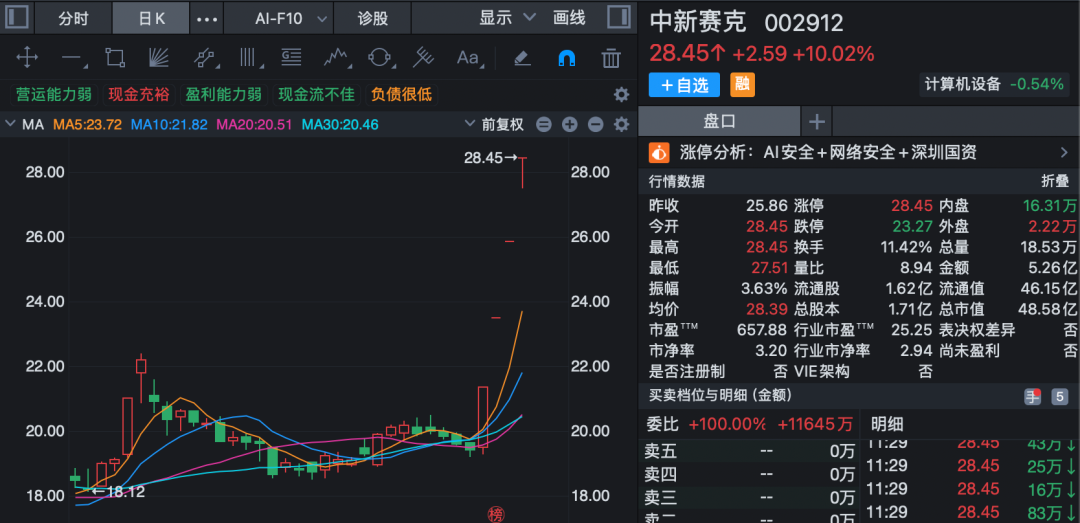
Task: Click the 卖四 order row
Action: [x=749, y=475]
